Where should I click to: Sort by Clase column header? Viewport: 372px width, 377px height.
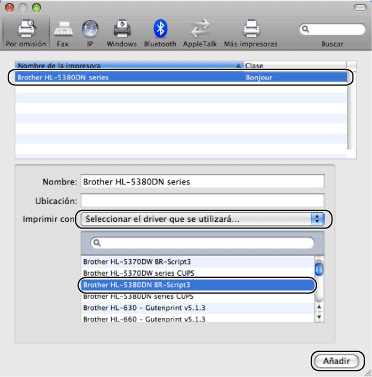point(295,65)
